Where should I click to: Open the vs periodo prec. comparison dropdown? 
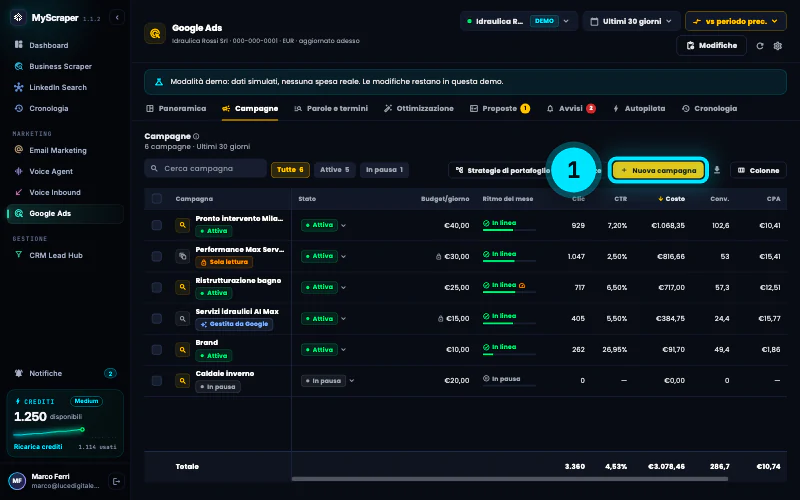[735, 21]
